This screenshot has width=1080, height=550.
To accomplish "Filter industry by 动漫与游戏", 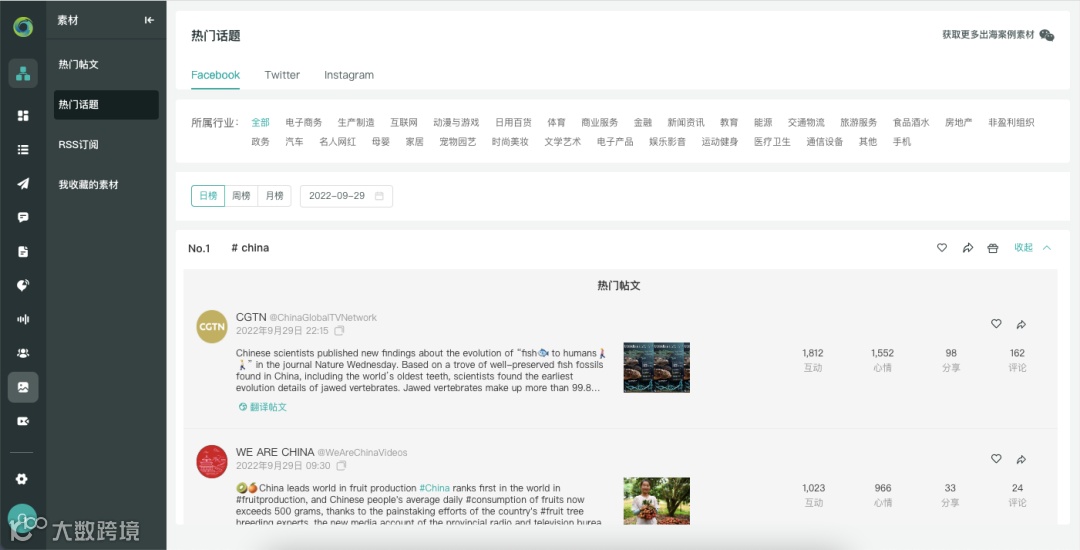I will [456, 123].
